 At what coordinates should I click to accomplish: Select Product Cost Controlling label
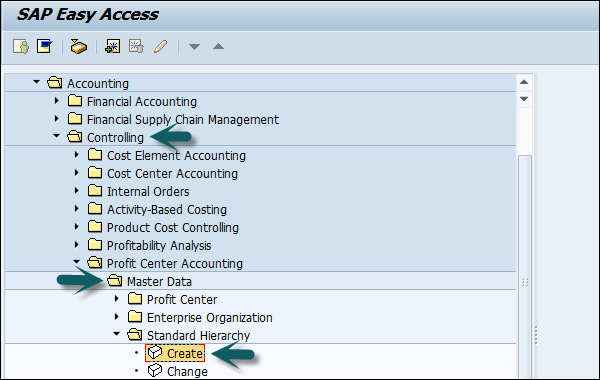coord(173,227)
